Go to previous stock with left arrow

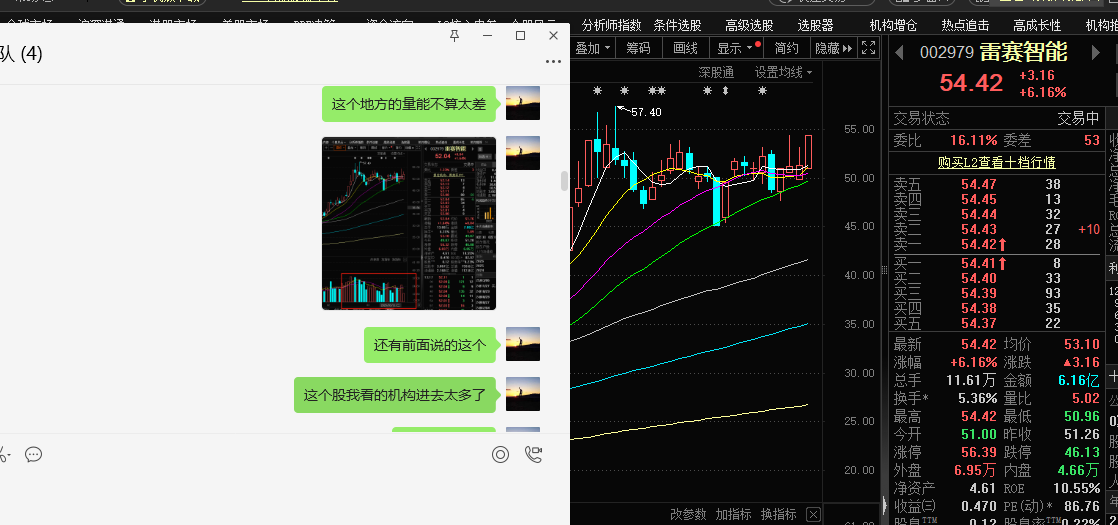[899, 52]
